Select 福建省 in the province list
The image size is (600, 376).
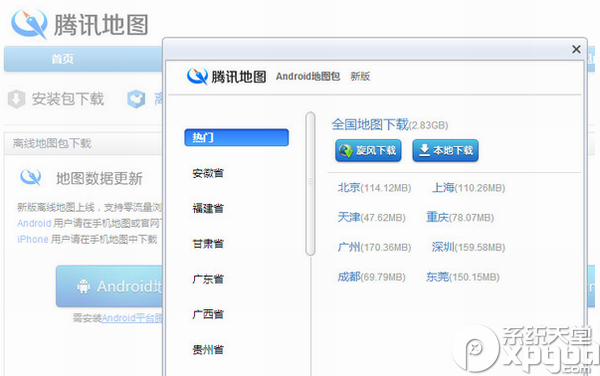[x=208, y=208]
